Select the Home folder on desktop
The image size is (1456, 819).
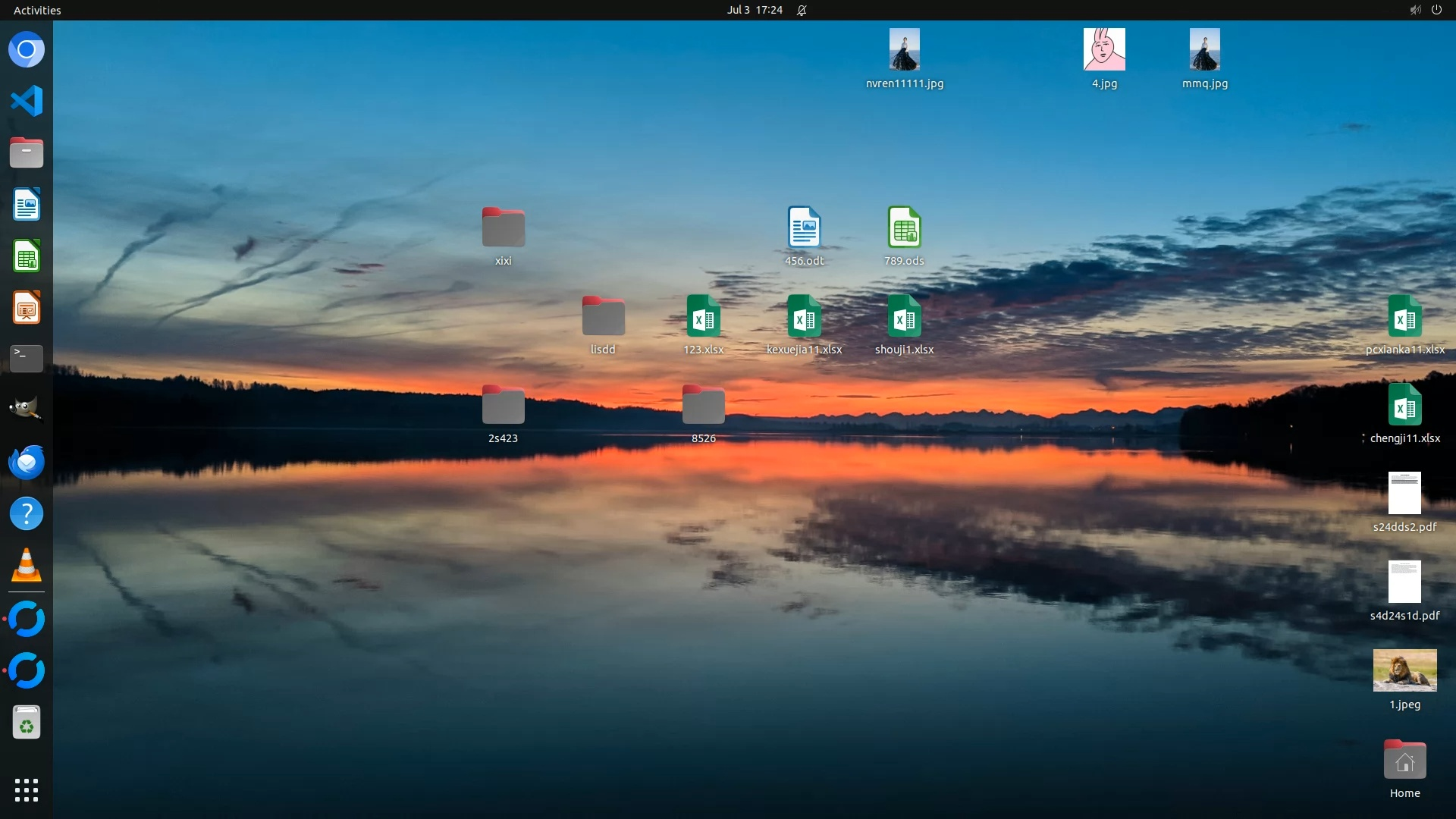1404,761
